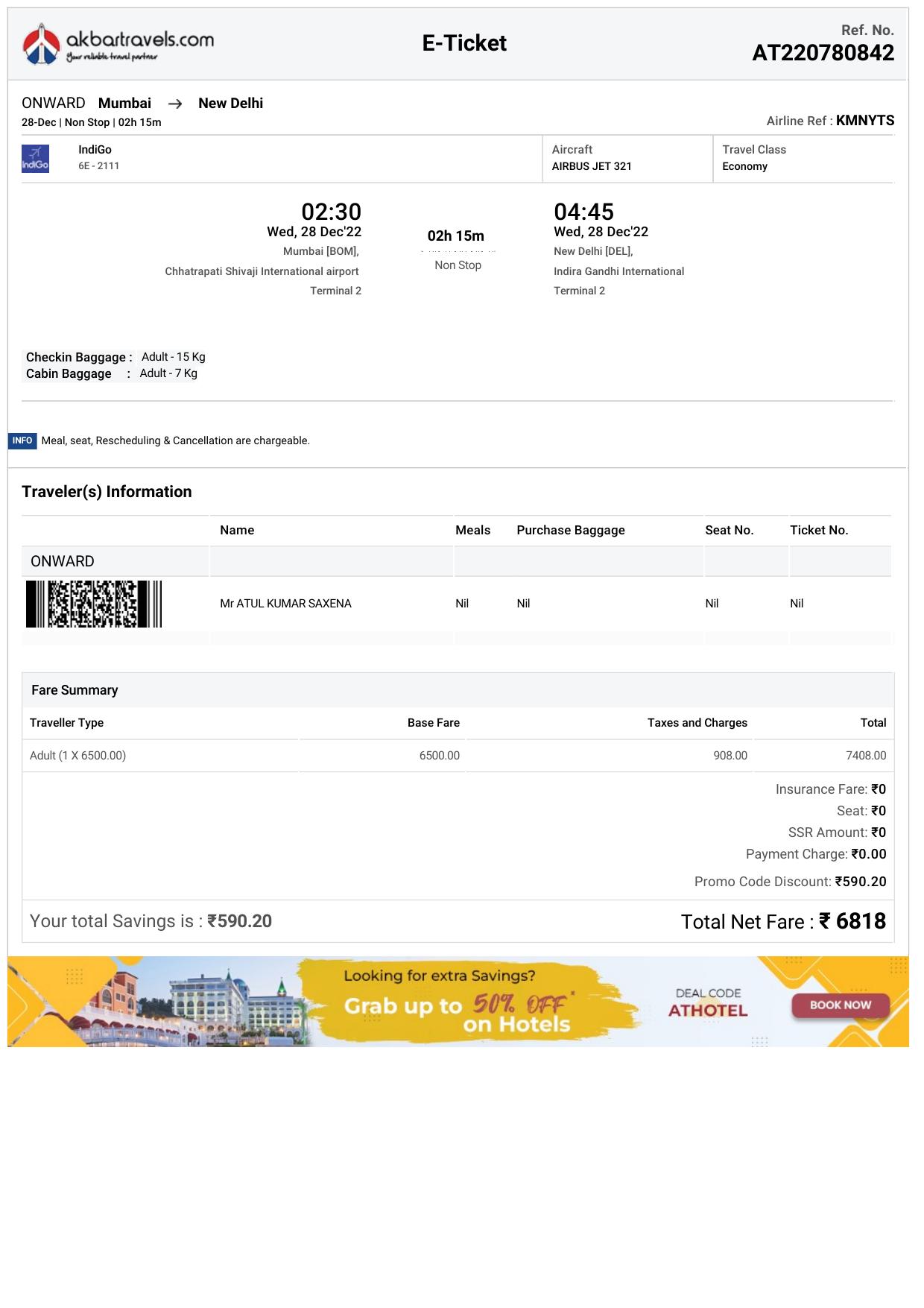Click passenger name Mr ATUL KUMAR SAXENA
The image size is (924, 1308).
pyautogui.click(x=285, y=604)
